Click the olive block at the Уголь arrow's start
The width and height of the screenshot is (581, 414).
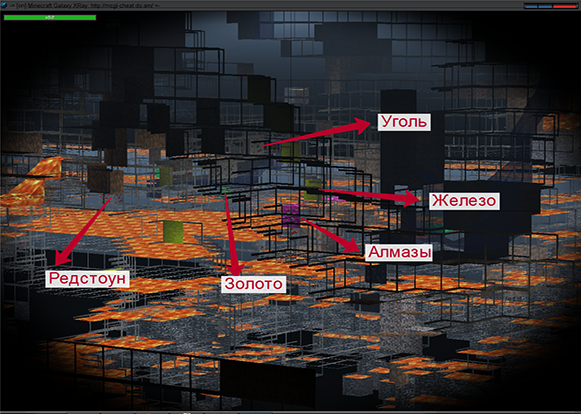(290, 152)
